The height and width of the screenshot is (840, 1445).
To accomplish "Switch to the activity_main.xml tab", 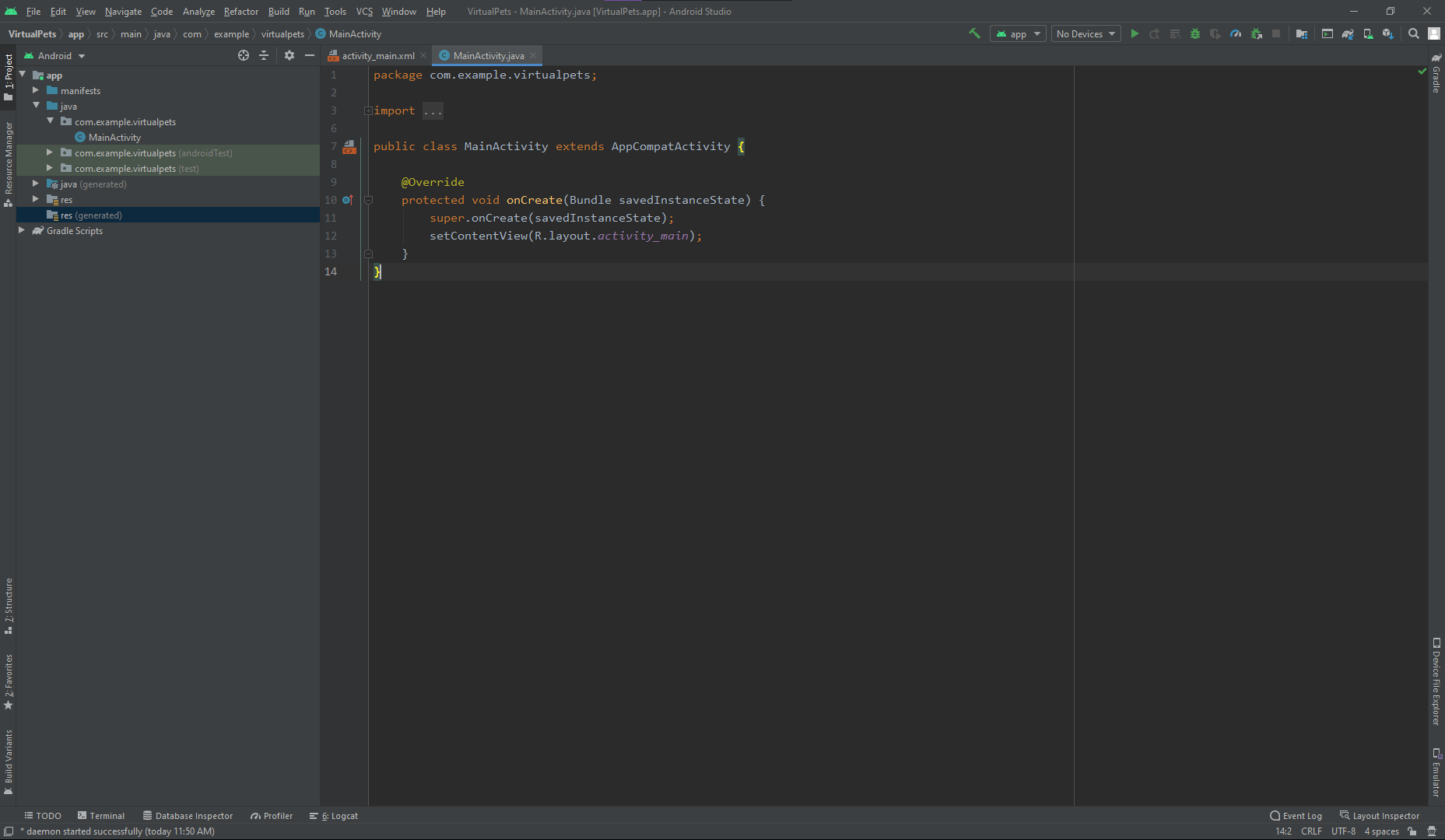I will pyautogui.click(x=377, y=55).
